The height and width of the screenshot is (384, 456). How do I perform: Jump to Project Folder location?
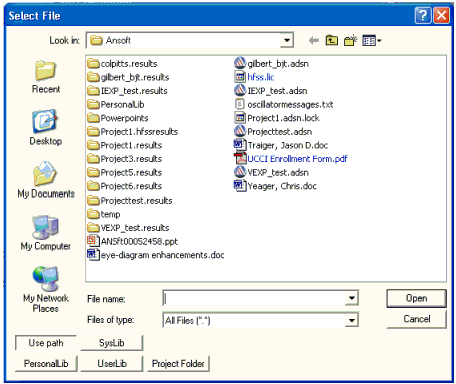178,363
